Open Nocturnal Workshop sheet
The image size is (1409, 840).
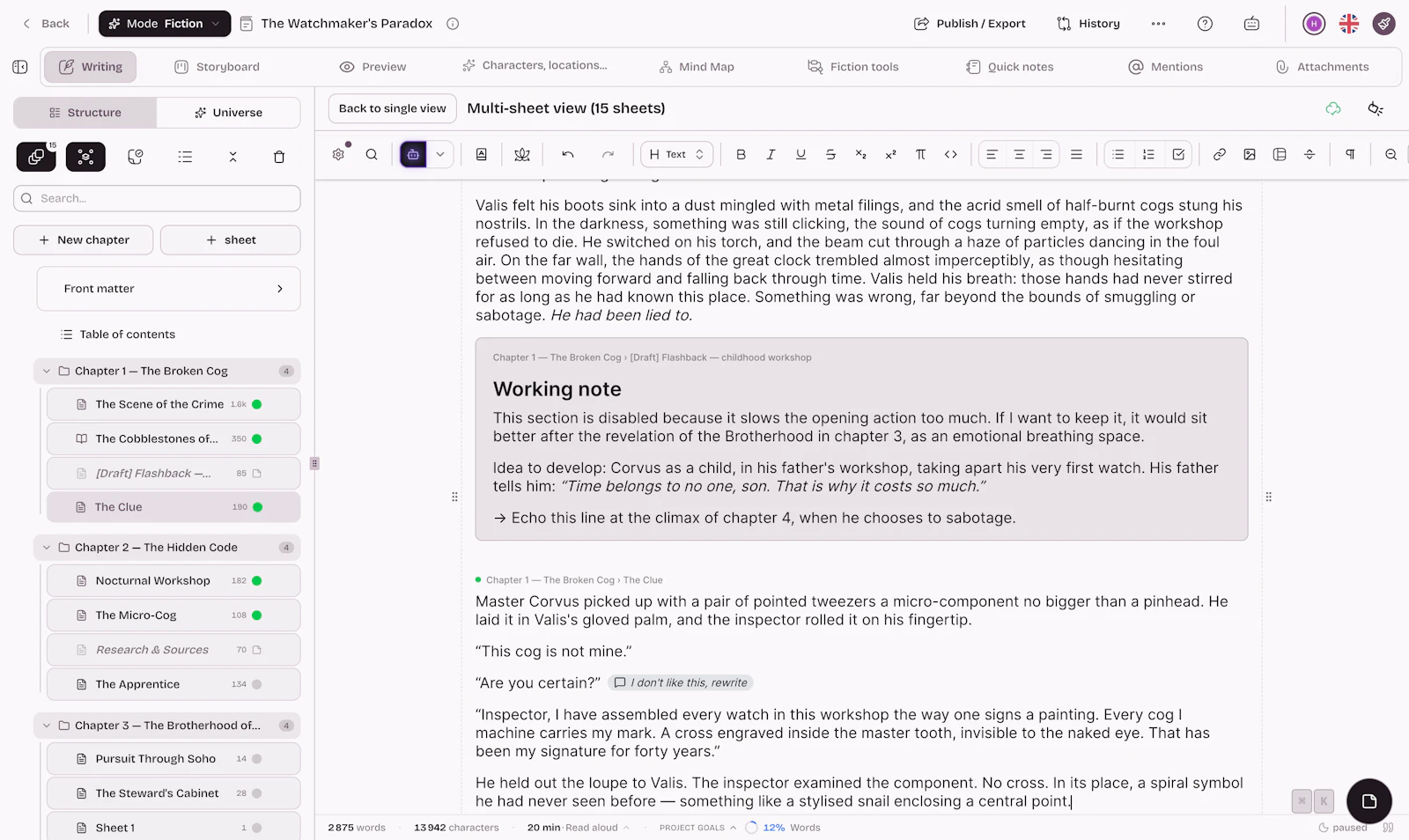click(x=173, y=581)
